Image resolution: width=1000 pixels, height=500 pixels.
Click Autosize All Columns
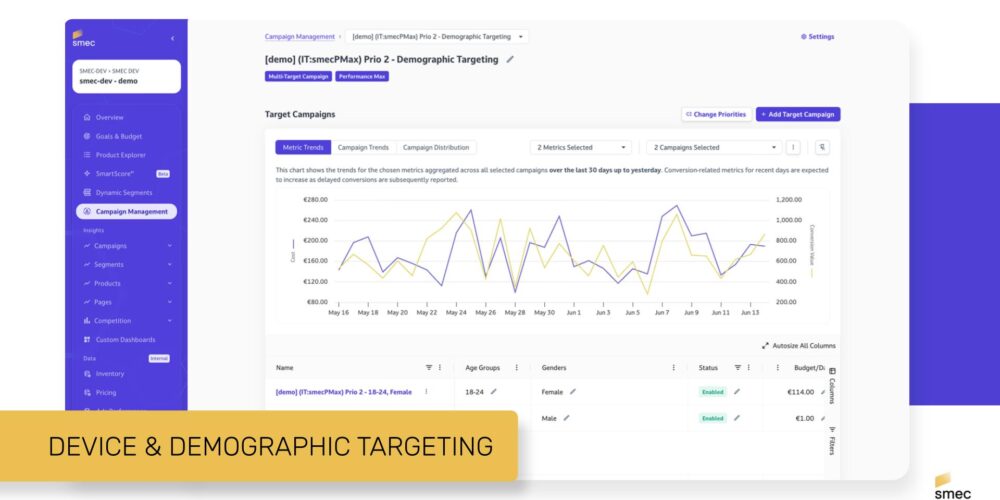pos(798,346)
